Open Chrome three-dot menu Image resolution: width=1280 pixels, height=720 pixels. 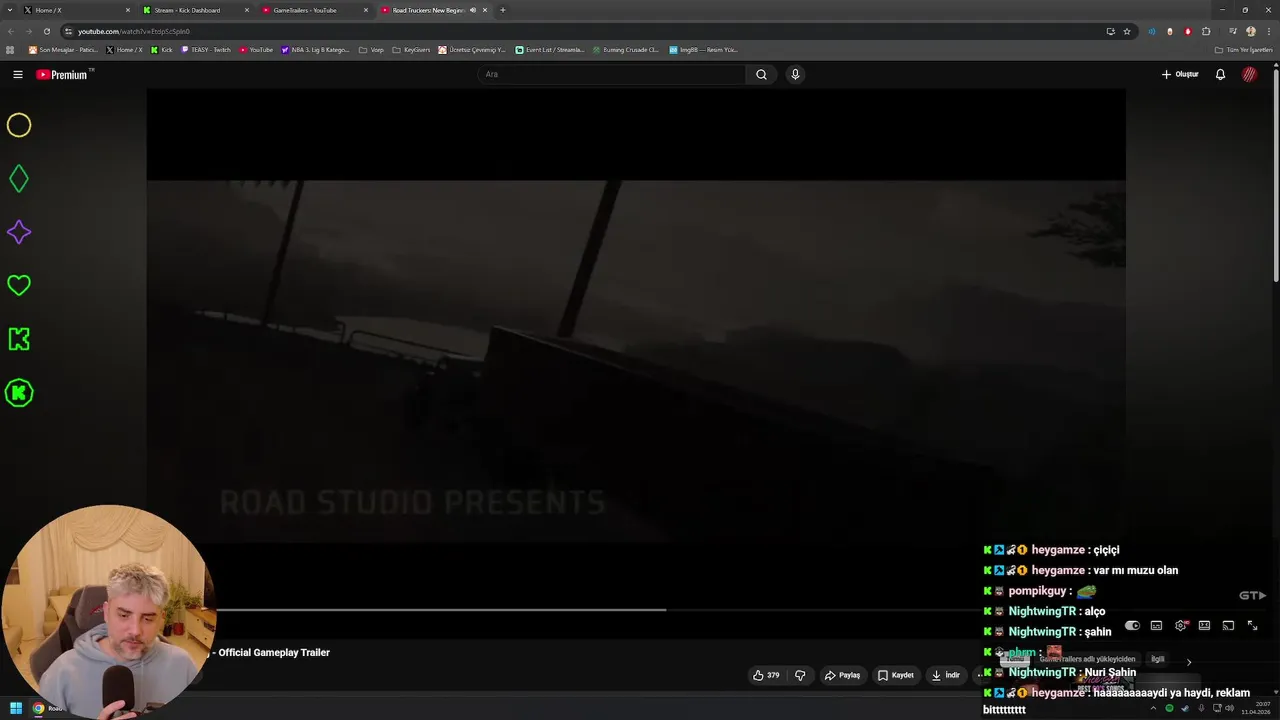(x=1268, y=31)
